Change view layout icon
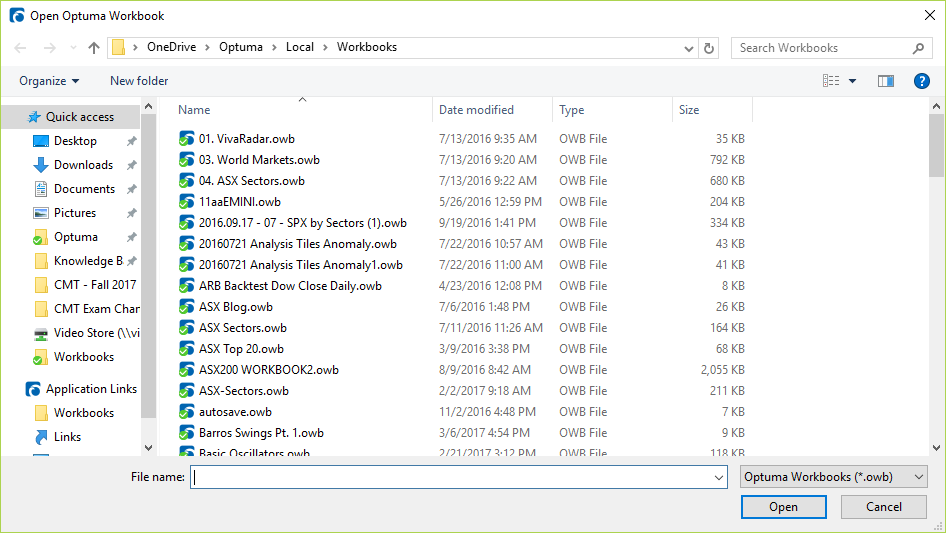 831,81
